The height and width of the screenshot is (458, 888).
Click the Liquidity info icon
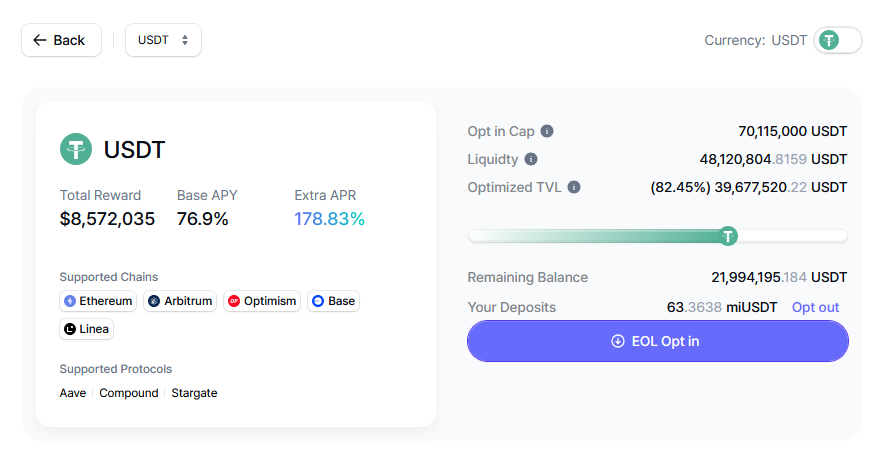(x=531, y=159)
